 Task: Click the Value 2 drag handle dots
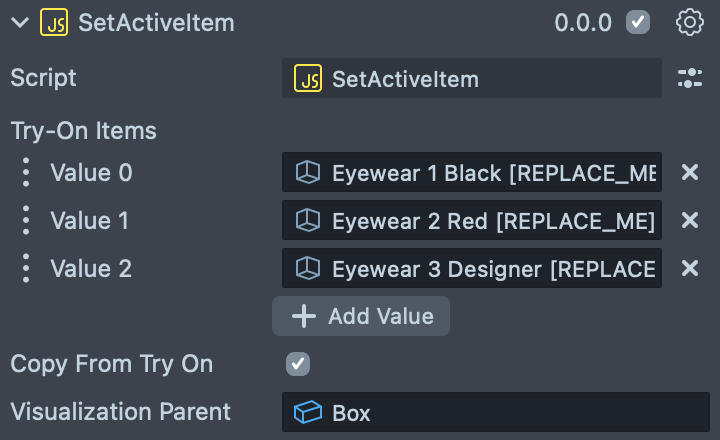click(x=26, y=268)
